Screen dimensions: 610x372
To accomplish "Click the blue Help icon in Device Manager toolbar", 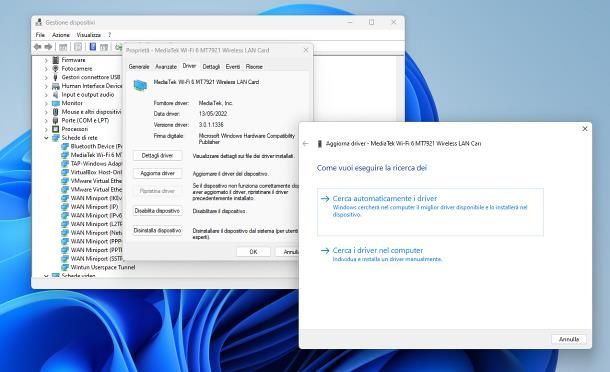I will 93,47.
